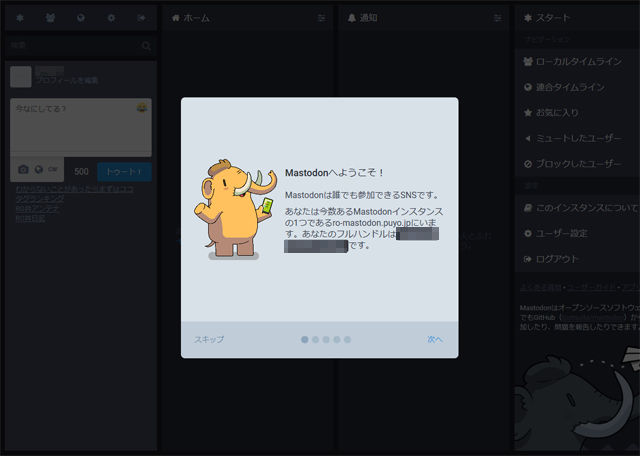640x456 pixels.
Task: Toggle the CW content warning button
Action: (53, 169)
